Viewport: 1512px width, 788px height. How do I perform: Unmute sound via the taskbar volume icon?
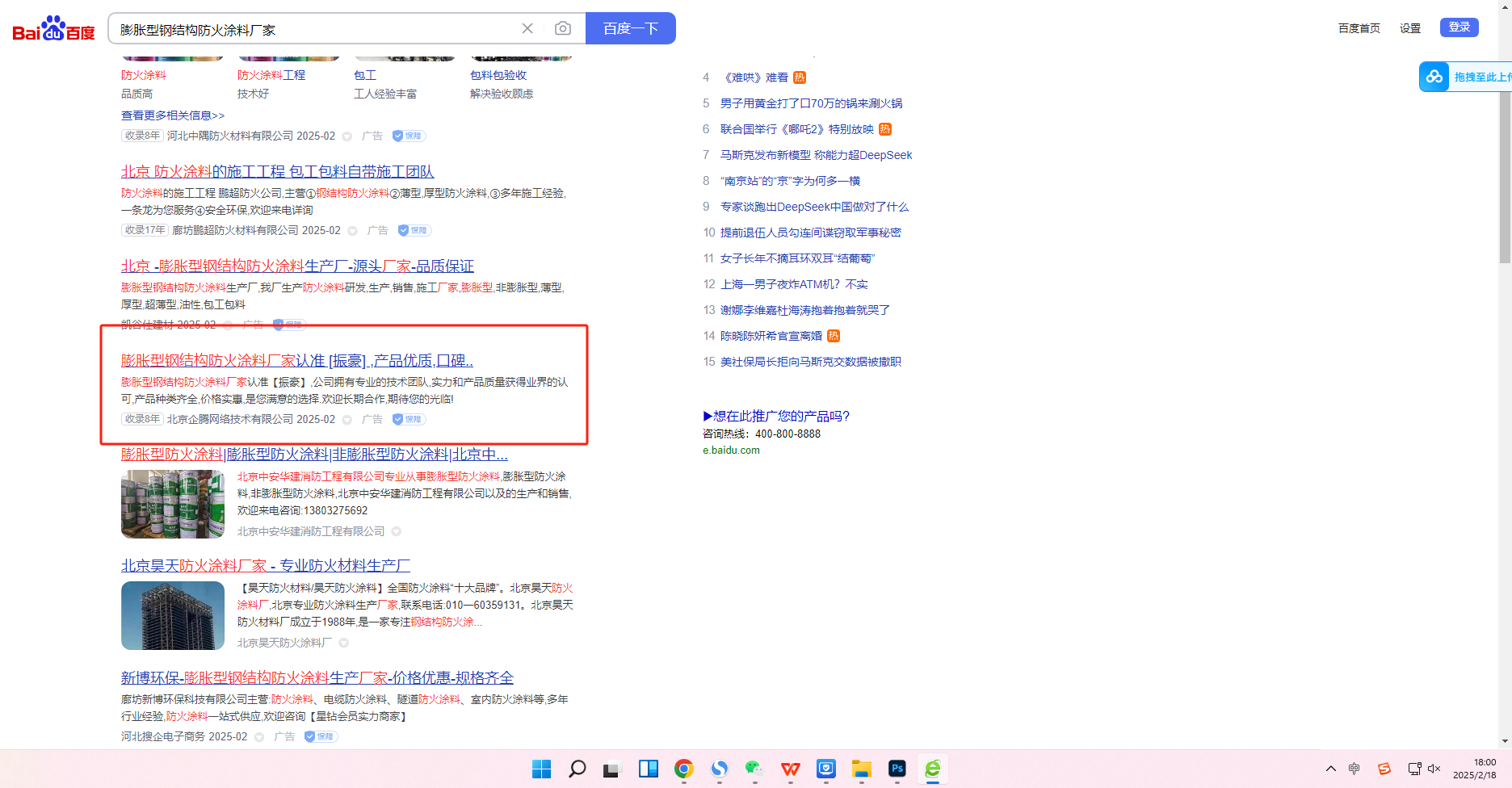pos(1434,769)
